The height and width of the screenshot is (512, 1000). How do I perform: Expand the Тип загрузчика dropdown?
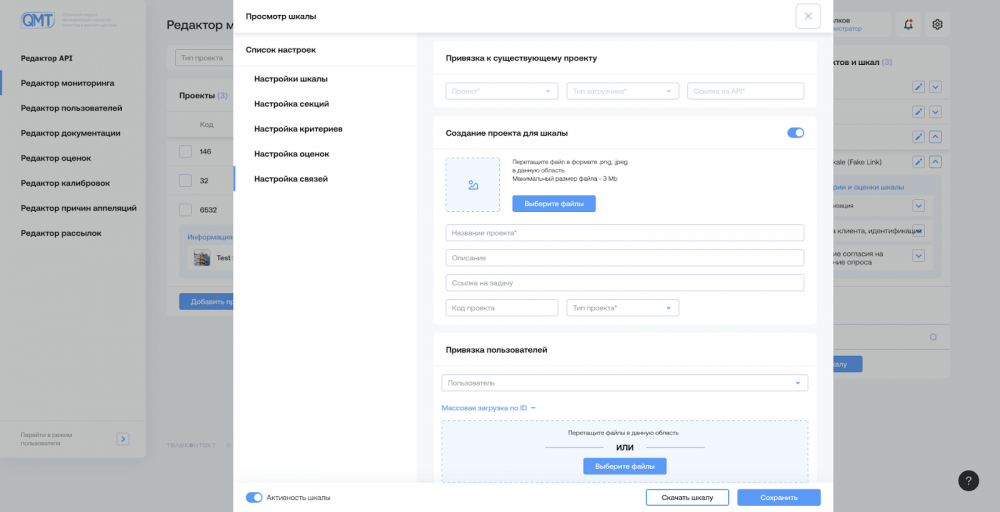click(622, 91)
